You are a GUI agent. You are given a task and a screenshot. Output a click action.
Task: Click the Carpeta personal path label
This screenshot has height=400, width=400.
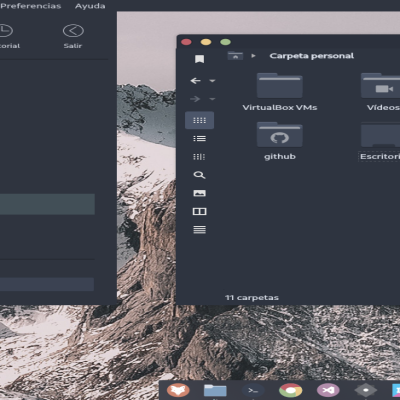point(312,56)
